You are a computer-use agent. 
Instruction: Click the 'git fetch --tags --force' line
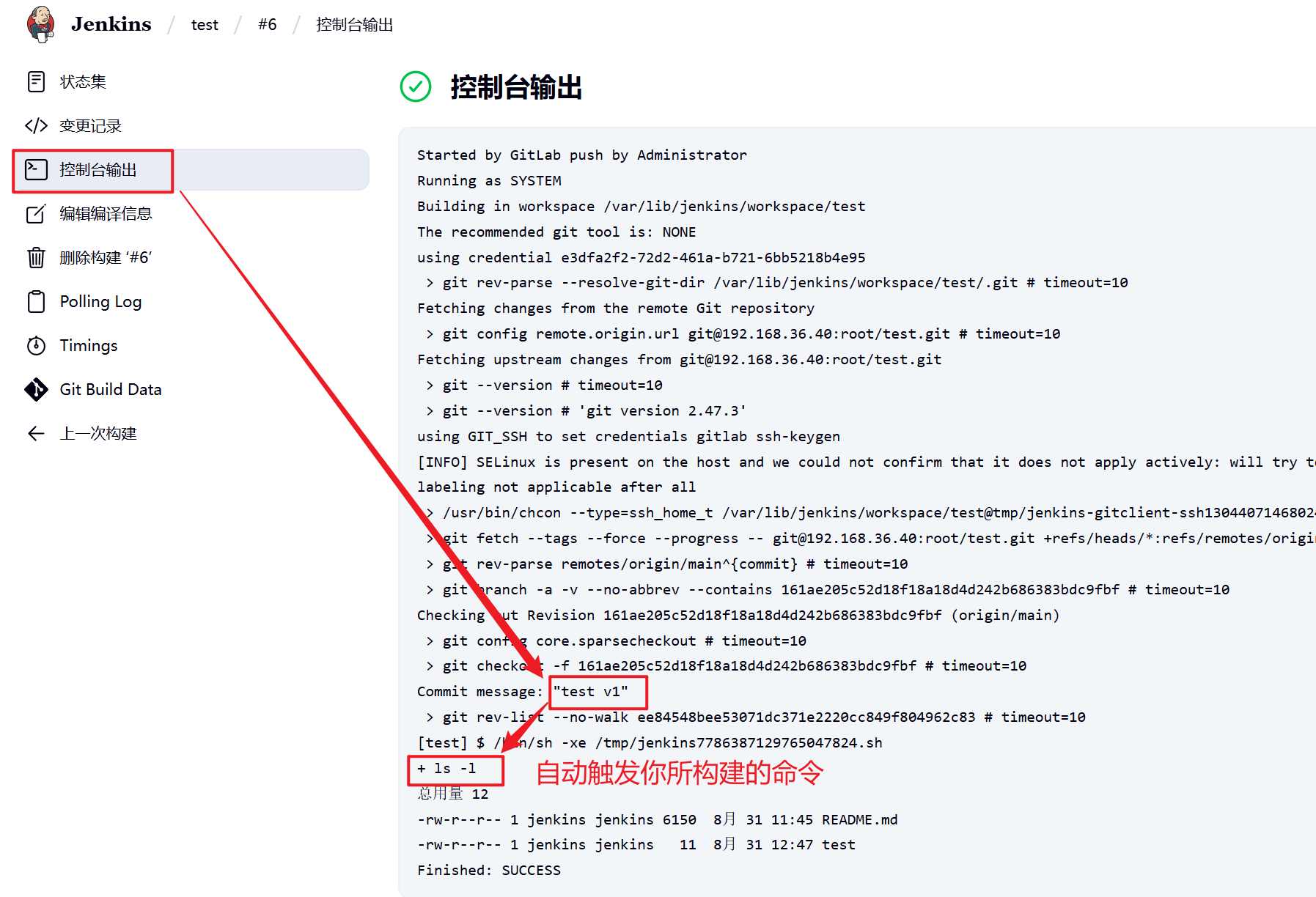(870, 538)
